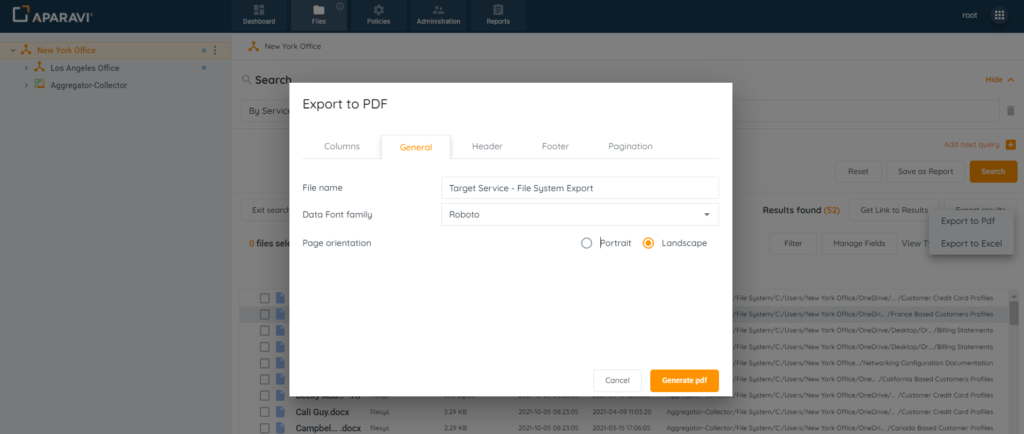The width and height of the screenshot is (1024, 434).
Task: Tick the checkbox for Cali Guy.docx
Action: [265, 411]
